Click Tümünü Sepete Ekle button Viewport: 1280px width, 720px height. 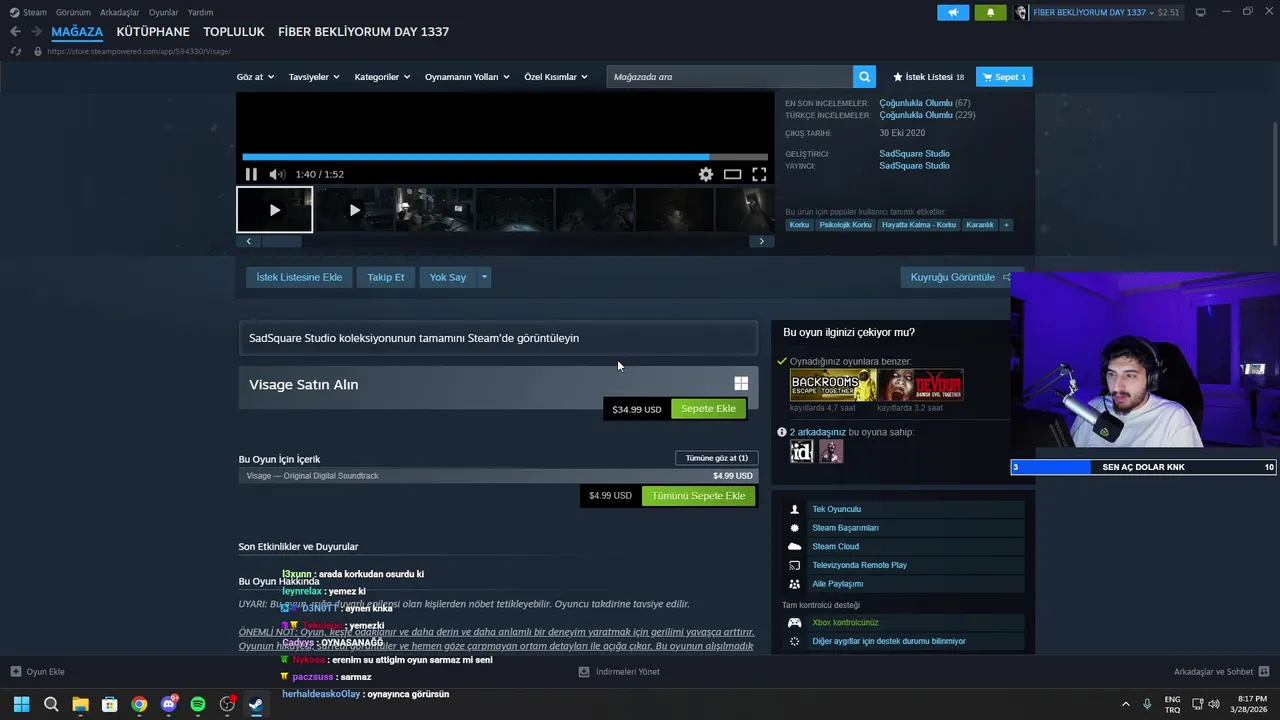tap(699, 496)
